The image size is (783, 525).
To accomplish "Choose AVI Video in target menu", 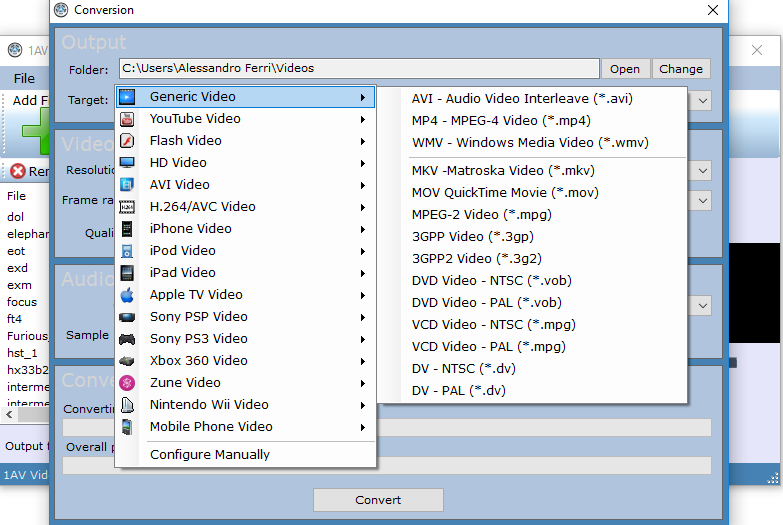I will 245,185.
